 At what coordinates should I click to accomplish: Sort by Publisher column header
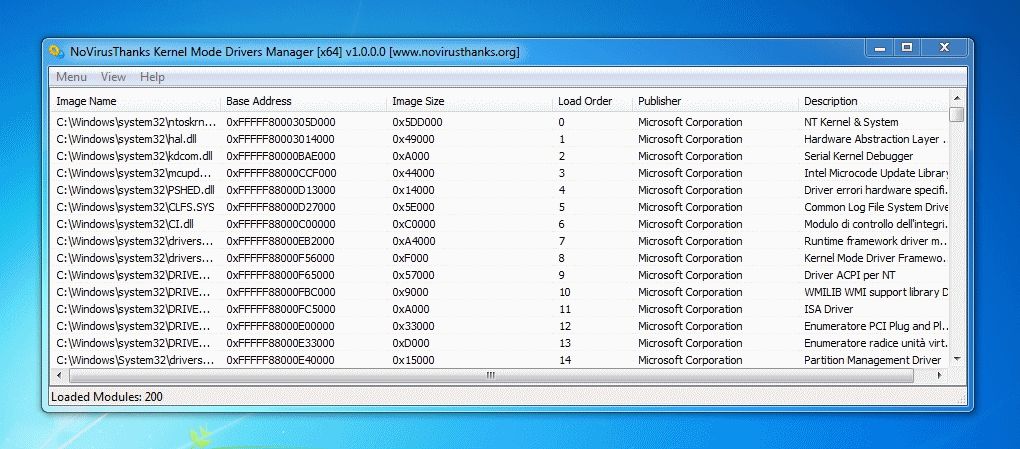tap(716, 101)
